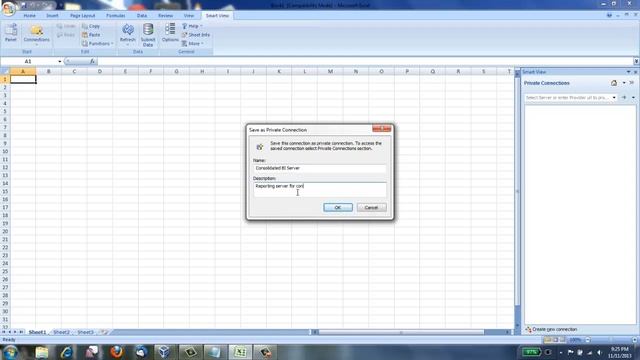Click the insert function fx icon

[x=93, y=61]
